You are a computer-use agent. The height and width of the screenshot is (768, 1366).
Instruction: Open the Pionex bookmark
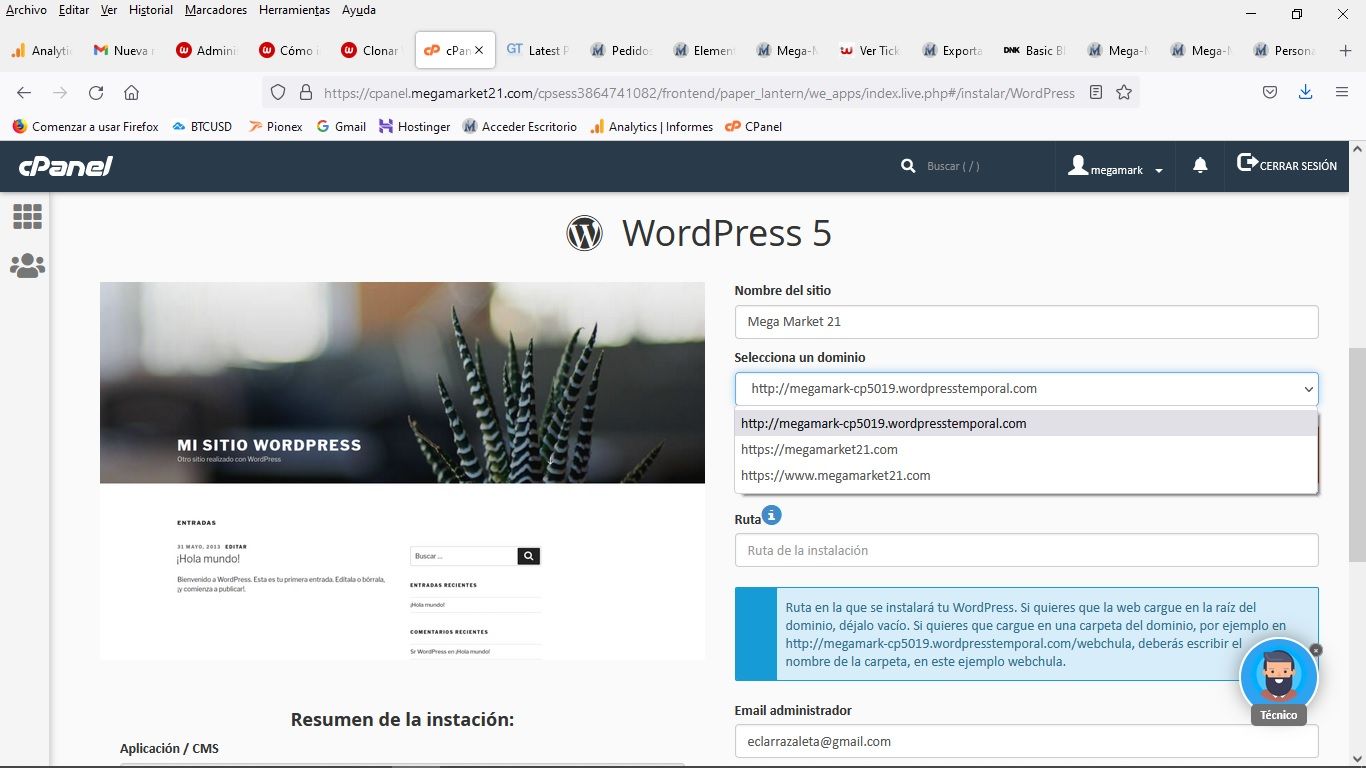click(275, 127)
